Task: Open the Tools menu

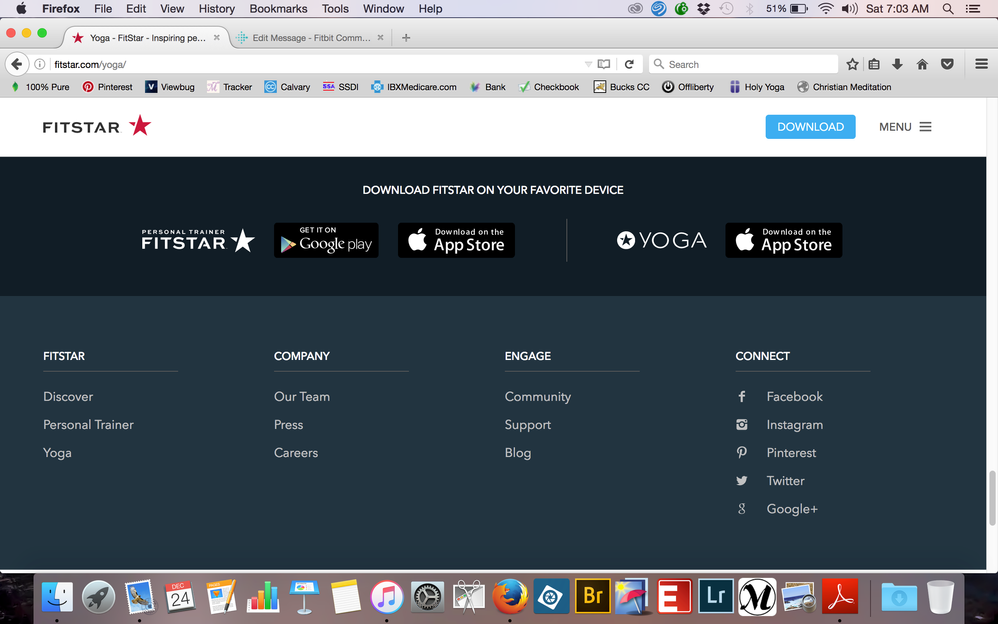Action: coord(335,9)
